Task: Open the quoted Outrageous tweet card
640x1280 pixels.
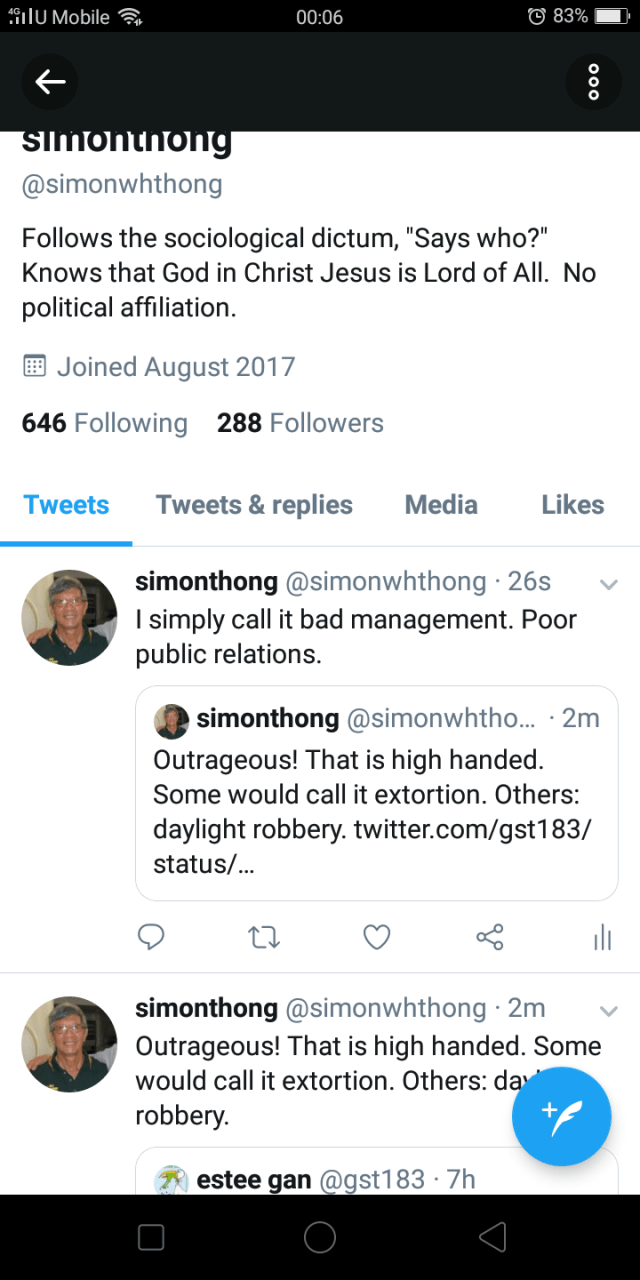Action: click(x=377, y=793)
